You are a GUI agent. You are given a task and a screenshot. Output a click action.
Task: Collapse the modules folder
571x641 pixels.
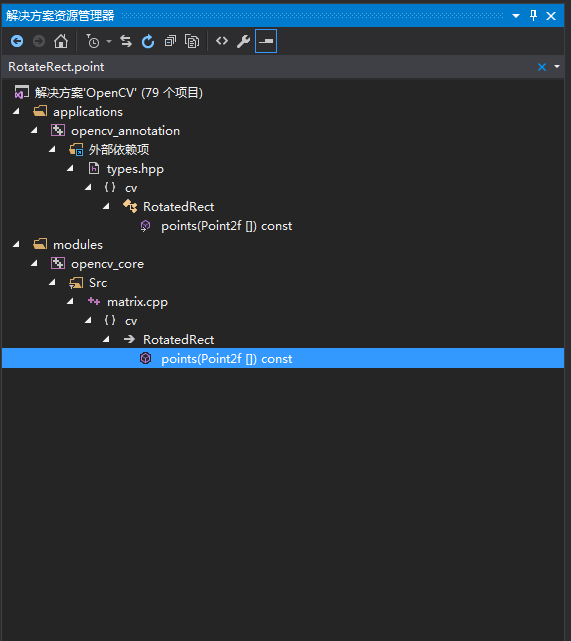coord(16,244)
